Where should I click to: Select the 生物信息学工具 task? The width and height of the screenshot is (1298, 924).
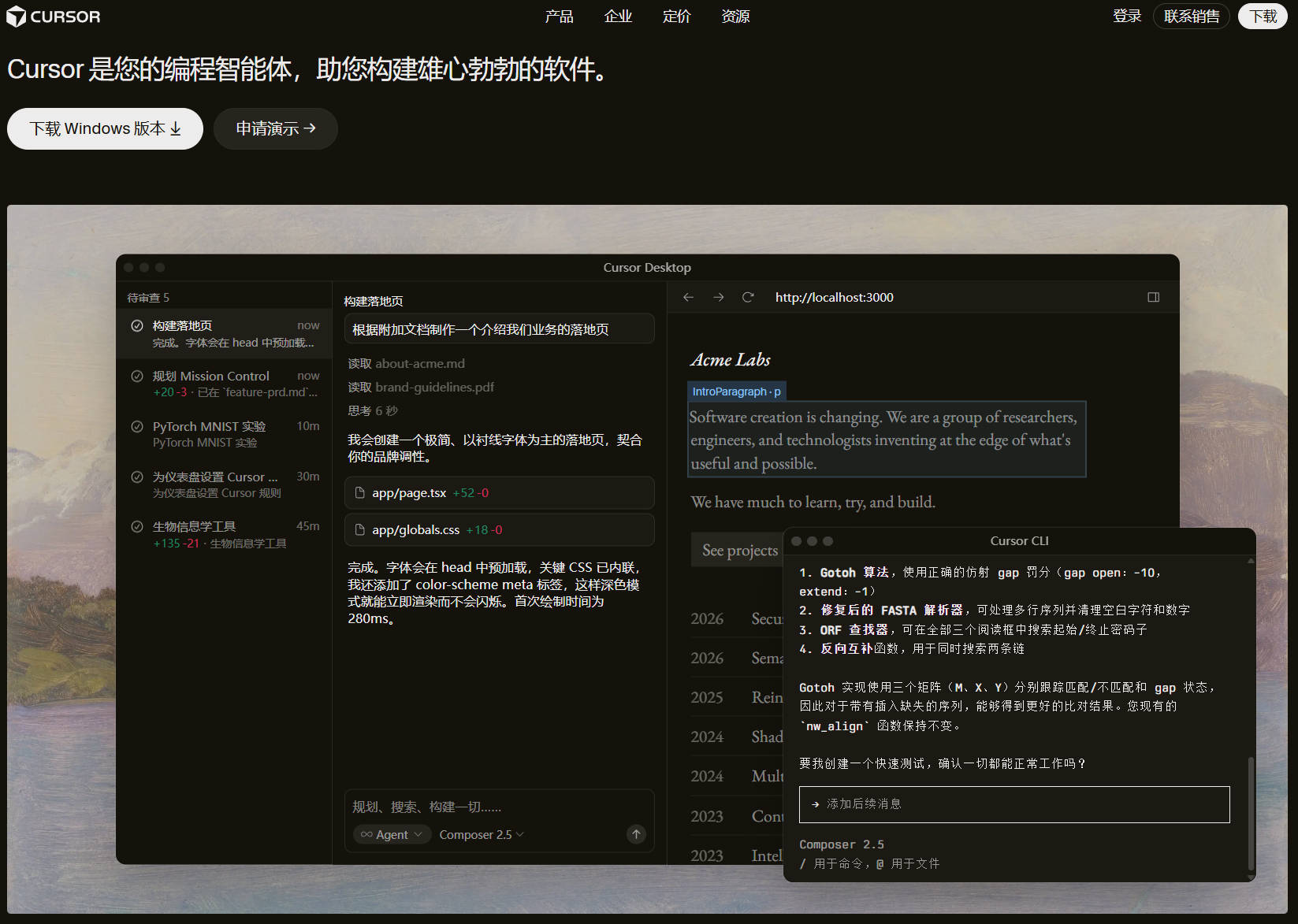[x=224, y=534]
